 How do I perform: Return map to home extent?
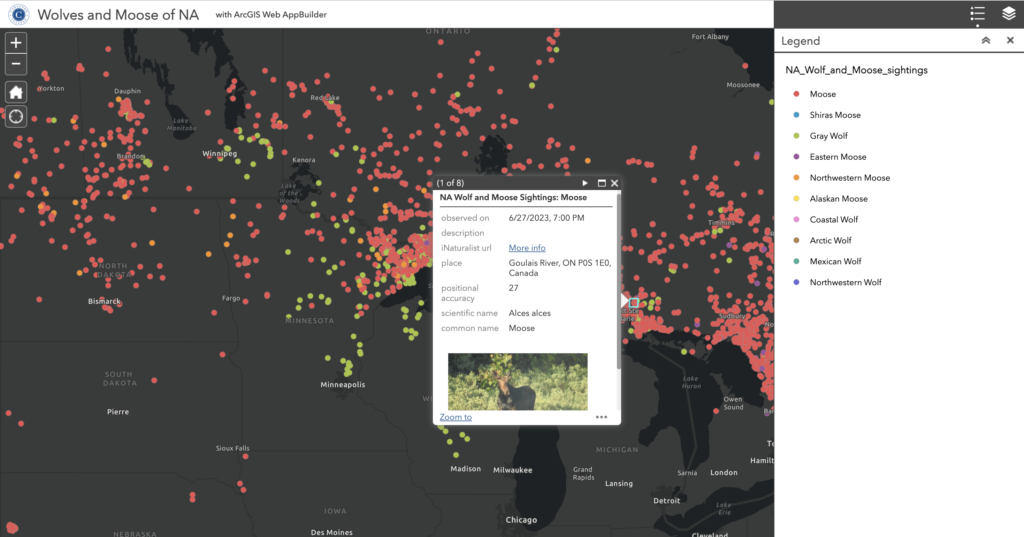point(16,92)
